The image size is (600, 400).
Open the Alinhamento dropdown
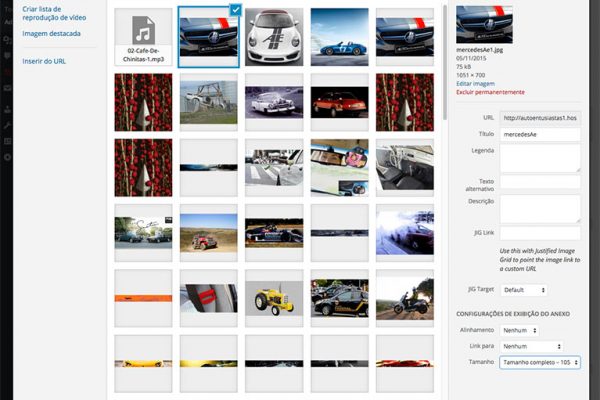coord(520,330)
